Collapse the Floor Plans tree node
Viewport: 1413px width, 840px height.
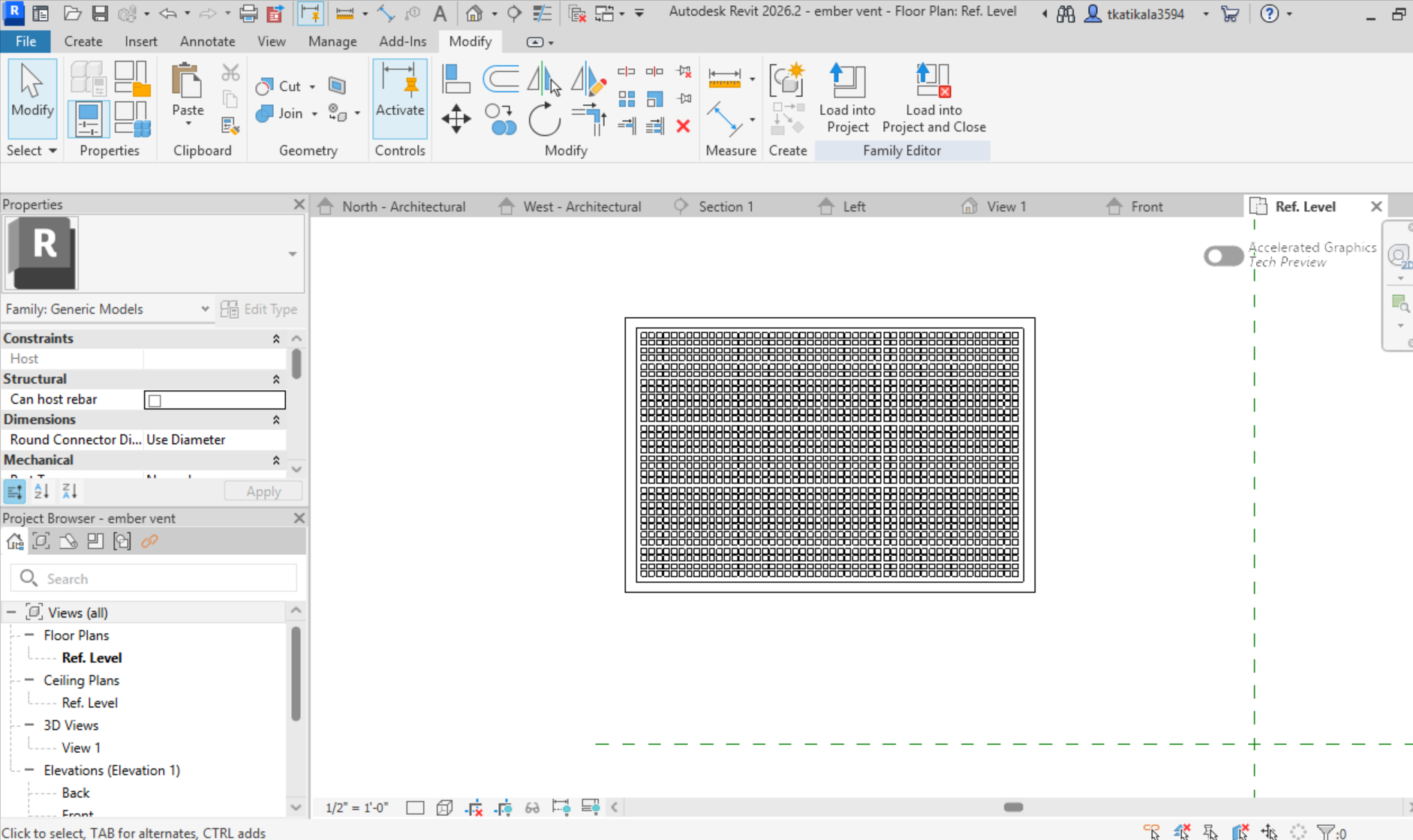pyautogui.click(x=29, y=635)
